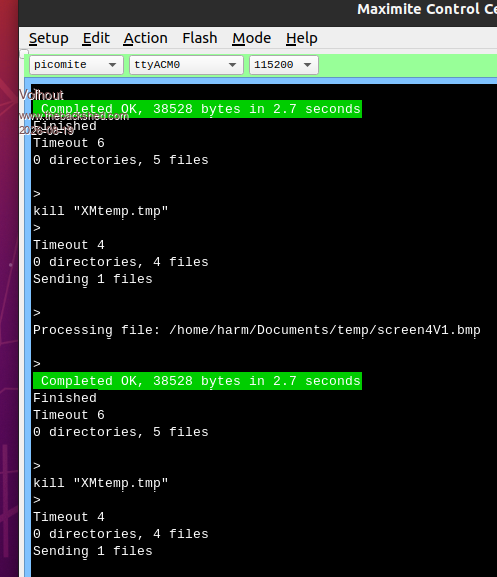This screenshot has width=497, height=577.
Task: Expand the 115200 baud rate dropdown
Action: point(284,65)
